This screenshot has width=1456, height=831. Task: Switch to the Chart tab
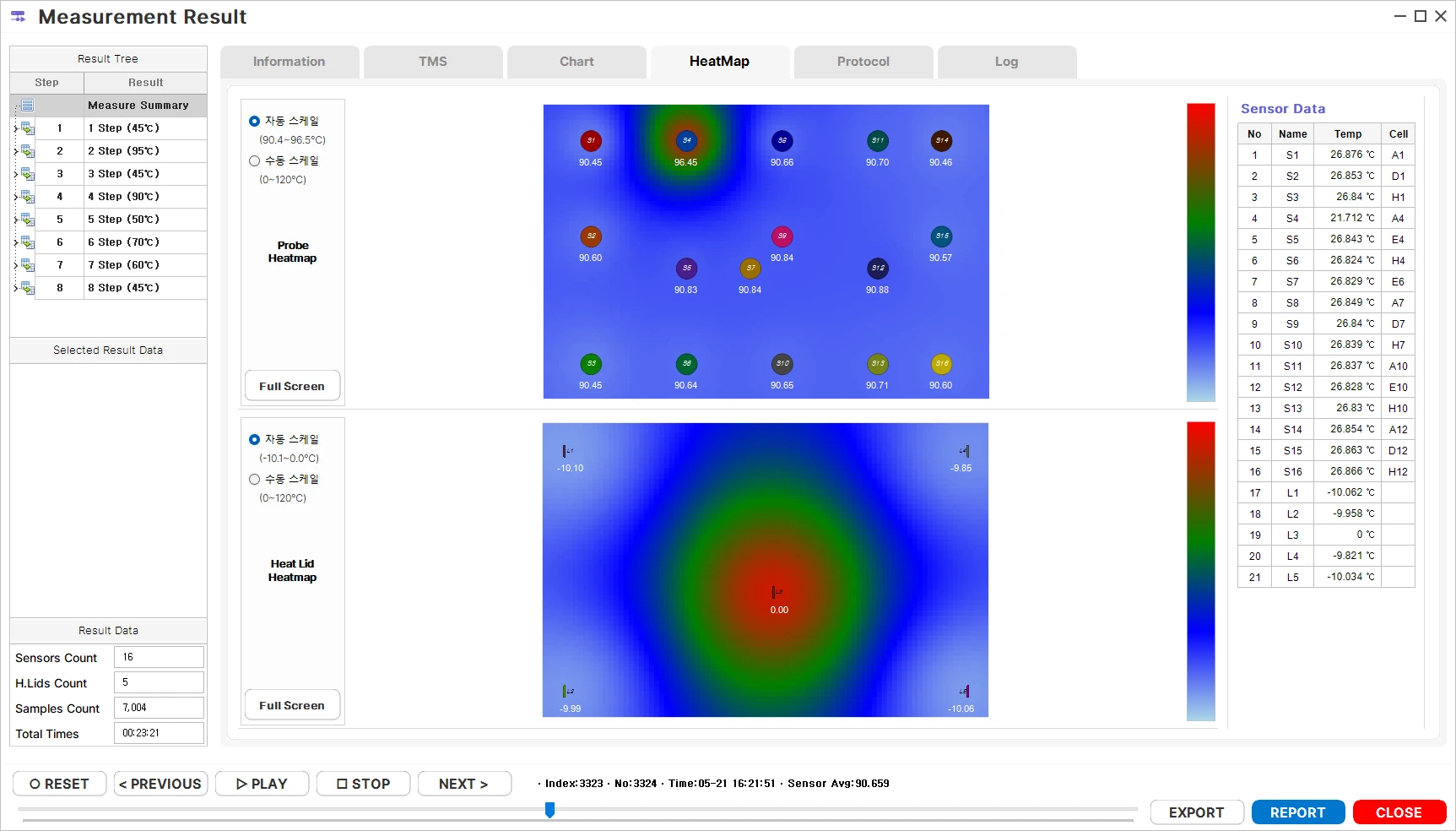click(576, 62)
